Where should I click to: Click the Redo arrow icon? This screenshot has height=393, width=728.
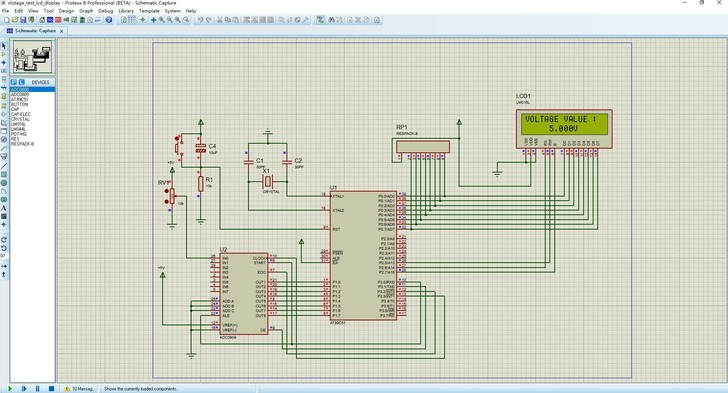click(x=209, y=20)
